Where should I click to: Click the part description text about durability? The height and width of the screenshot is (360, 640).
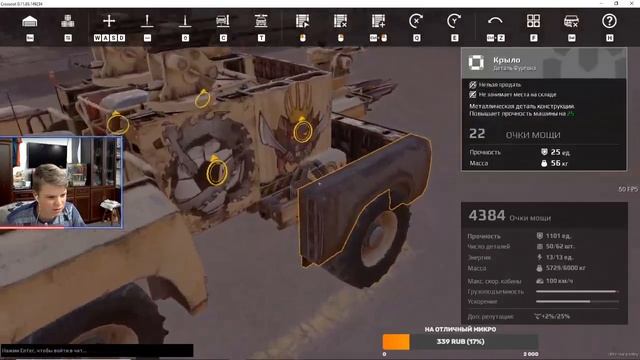point(522,110)
